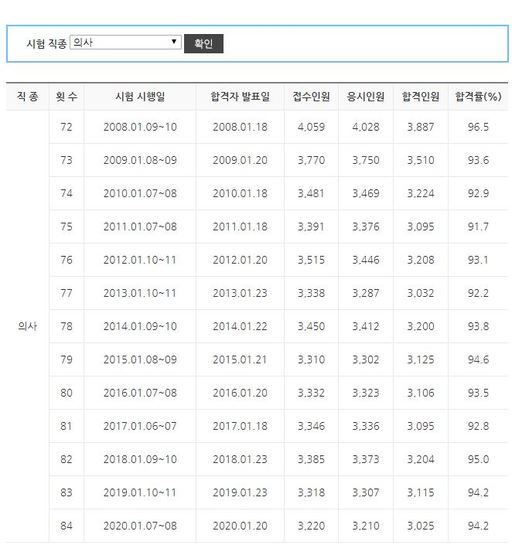Click pass rate 92.2
The image size is (512, 545).
tap(478, 293)
